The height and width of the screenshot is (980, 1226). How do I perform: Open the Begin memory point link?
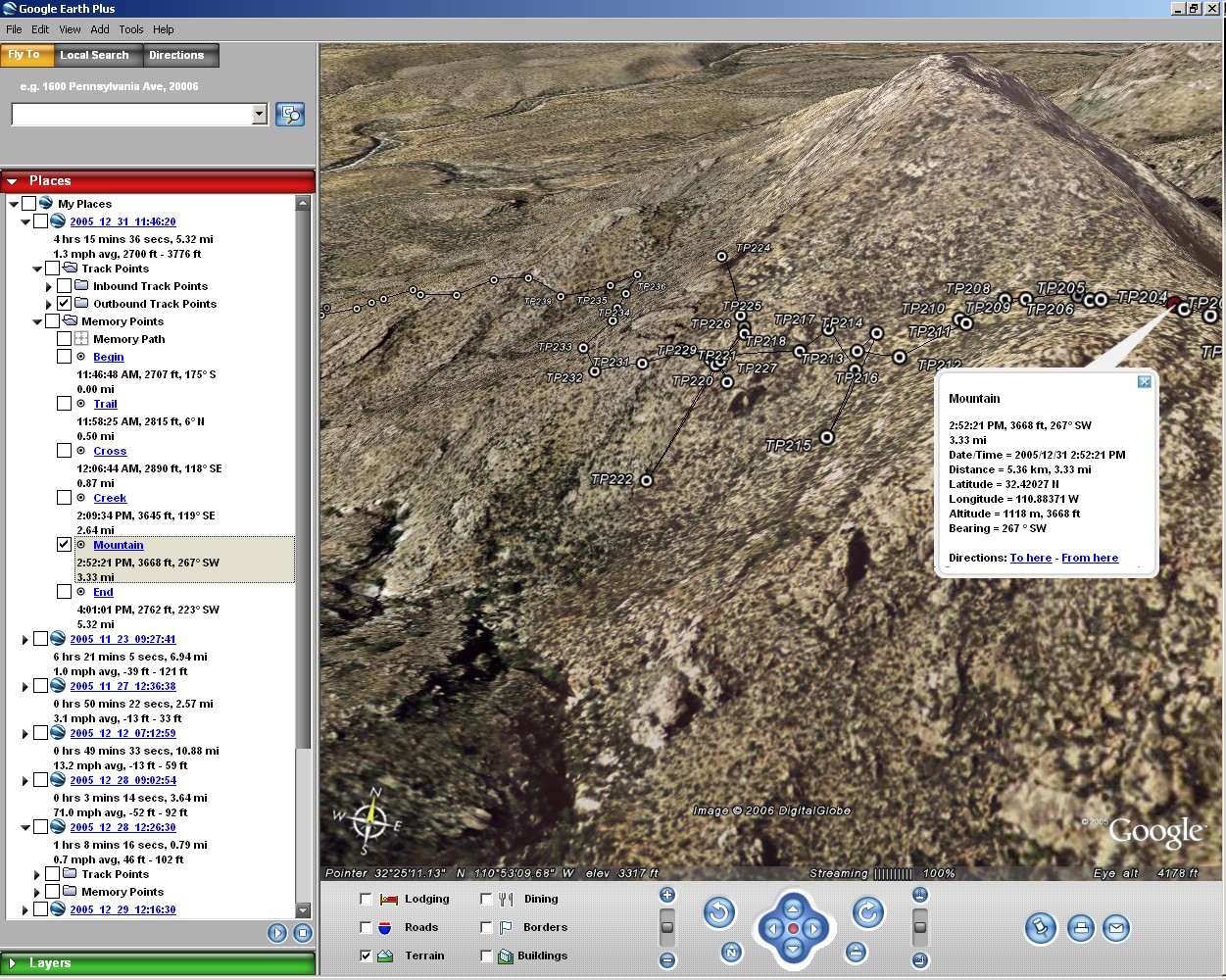(x=109, y=357)
